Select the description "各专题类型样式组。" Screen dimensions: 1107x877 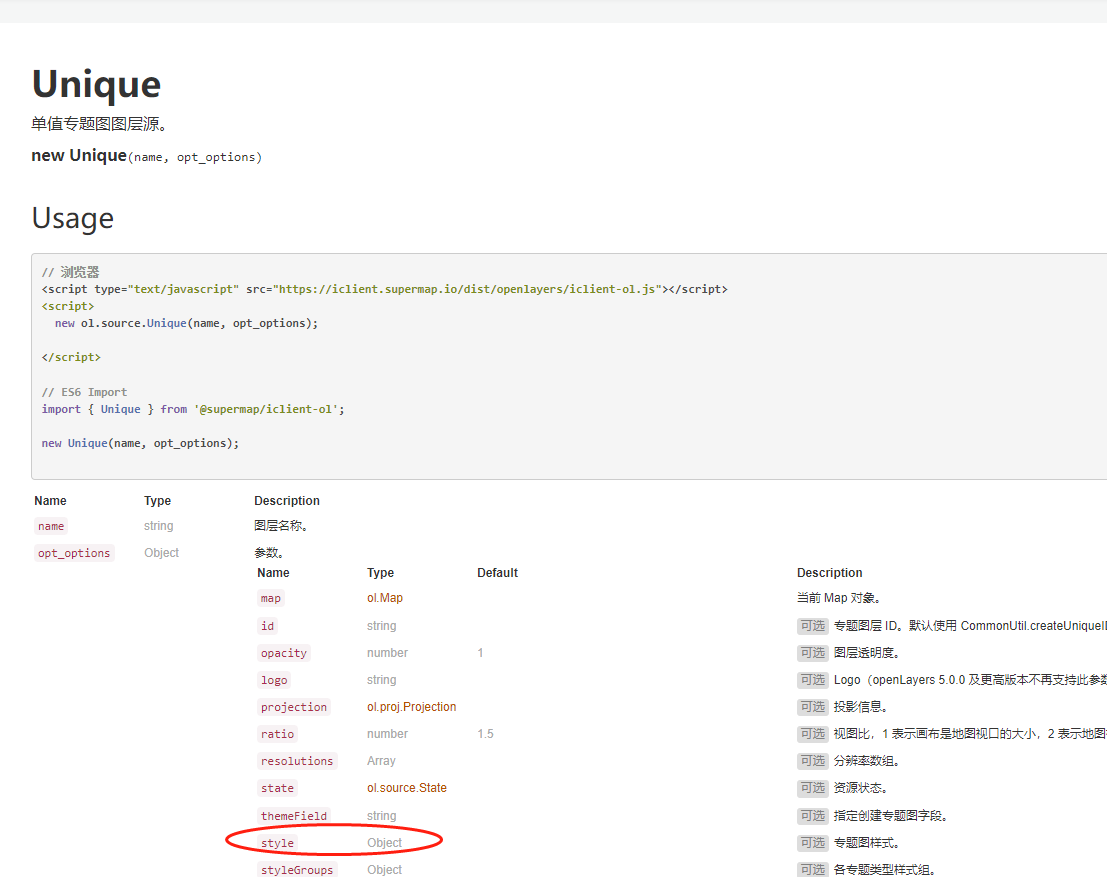(885, 870)
